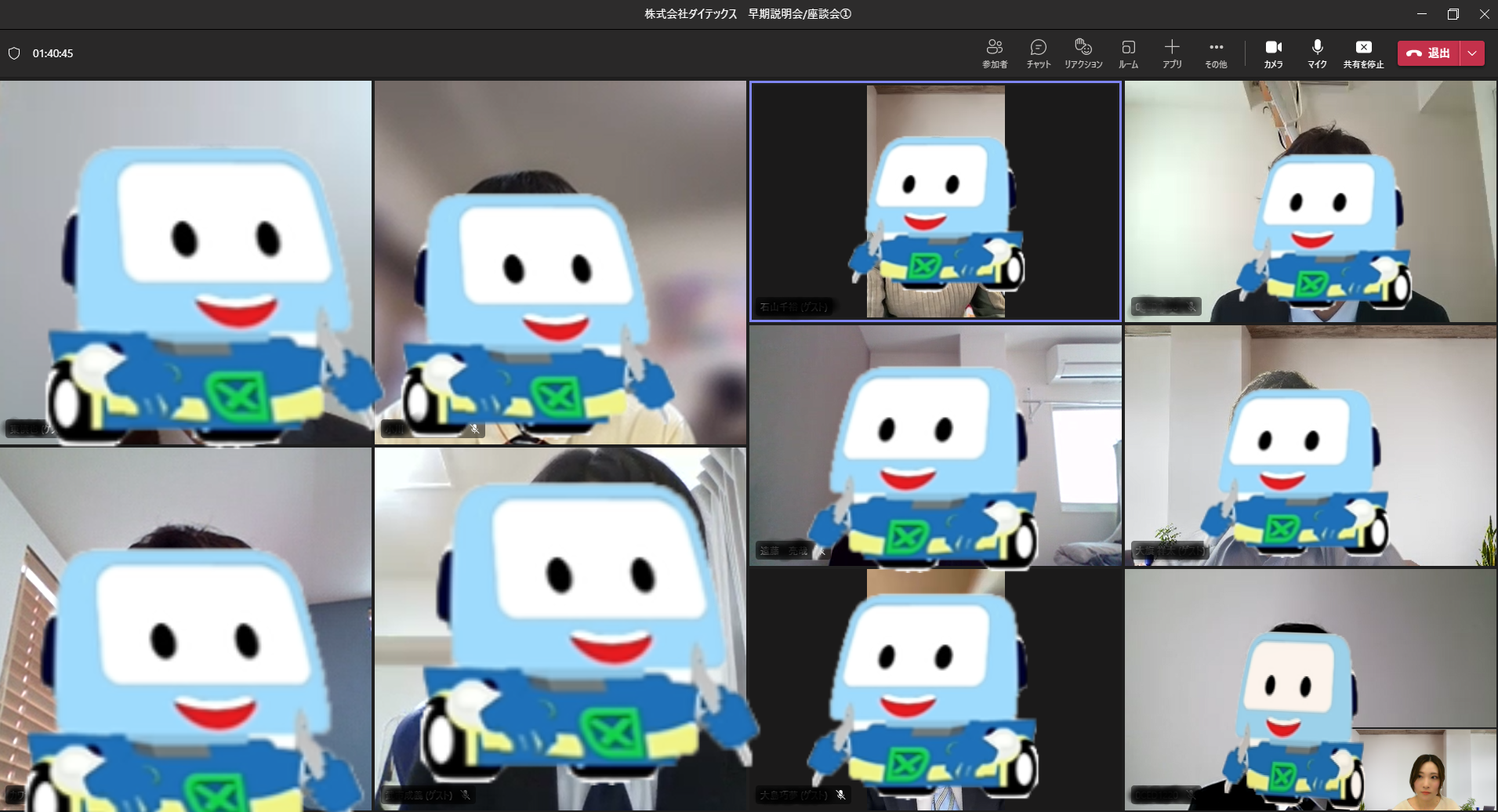
Task: Select video tile with brown window blinds
Action: (x=186, y=629)
